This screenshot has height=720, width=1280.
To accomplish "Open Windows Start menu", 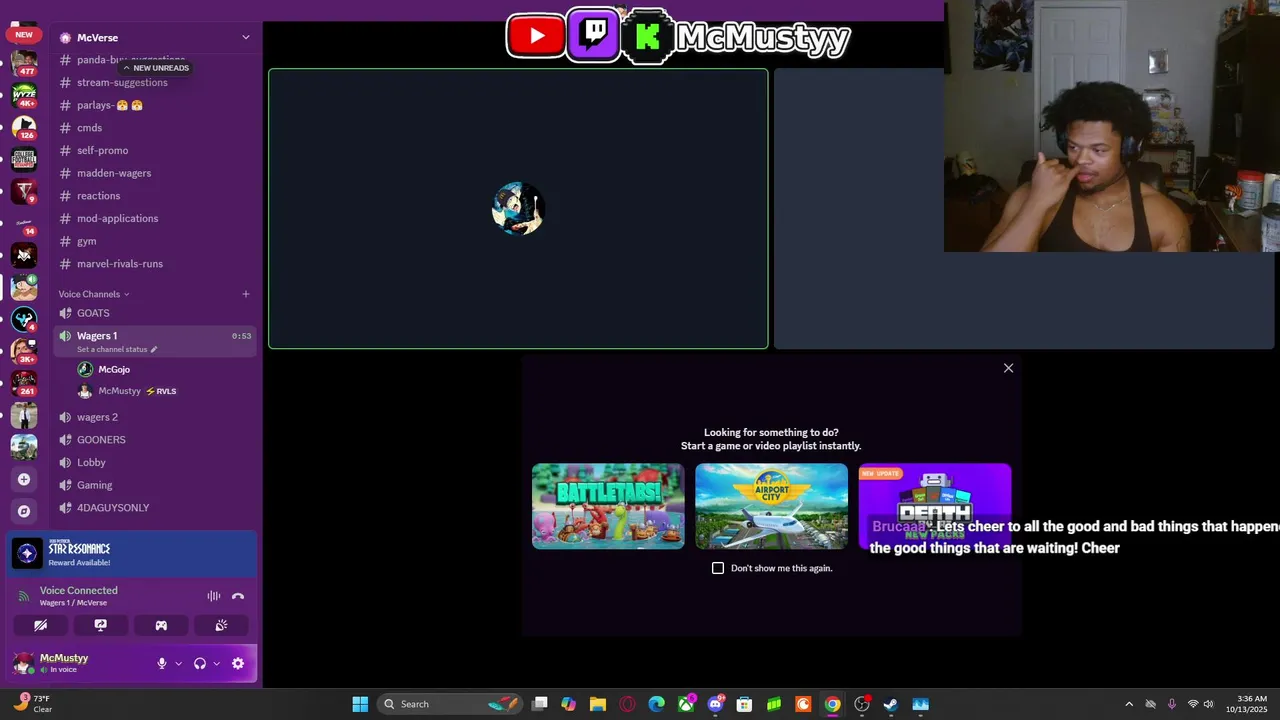I will pos(360,704).
